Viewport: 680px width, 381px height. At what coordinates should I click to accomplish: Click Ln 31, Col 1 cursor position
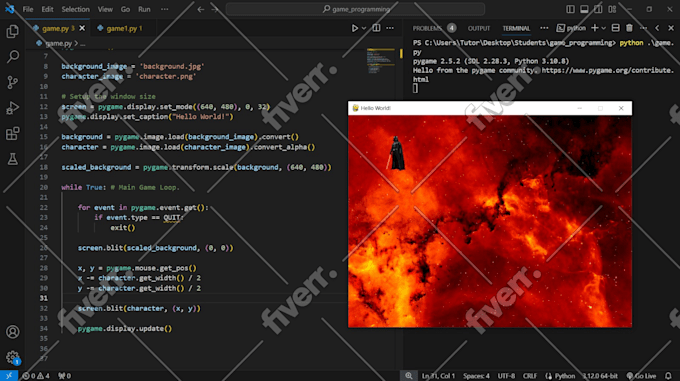pyautogui.click(x=438, y=376)
